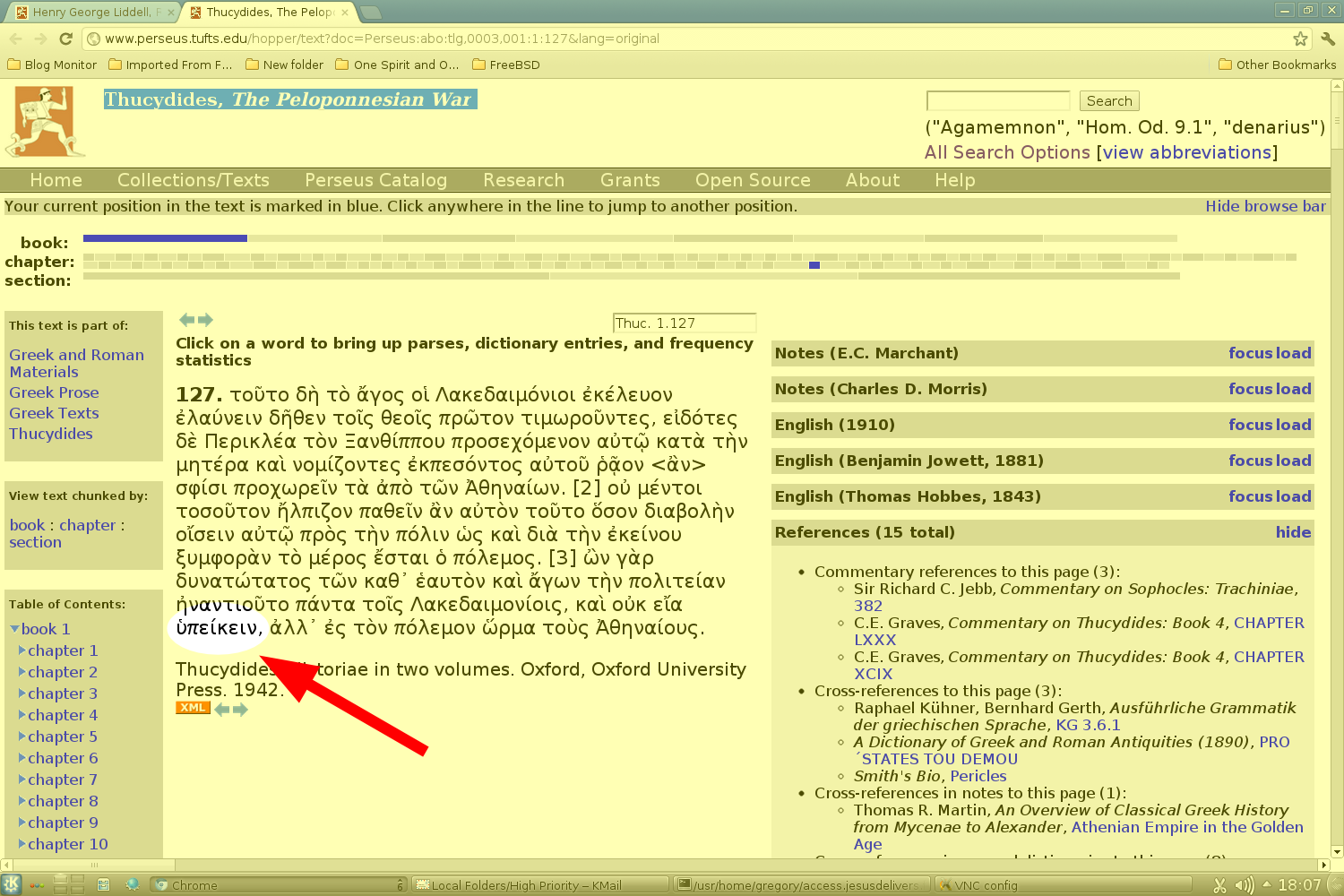Open the Research nav item
The image size is (1344, 896).
[523, 180]
